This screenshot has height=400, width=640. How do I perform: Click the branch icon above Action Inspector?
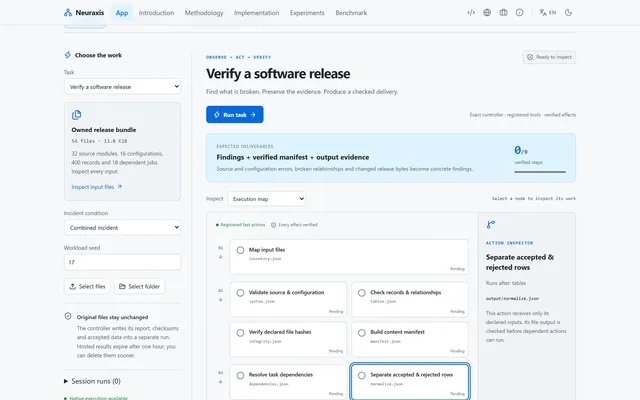pos(491,224)
